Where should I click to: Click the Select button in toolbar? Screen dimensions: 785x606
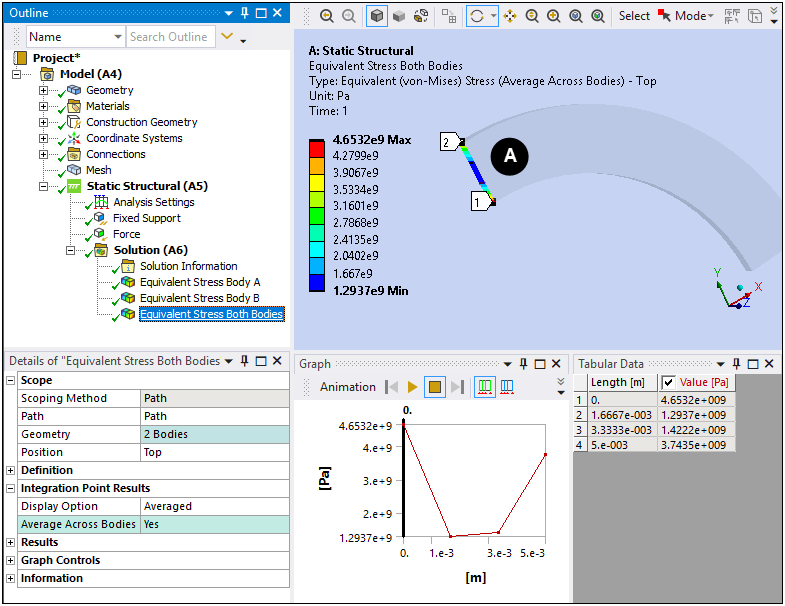click(634, 16)
